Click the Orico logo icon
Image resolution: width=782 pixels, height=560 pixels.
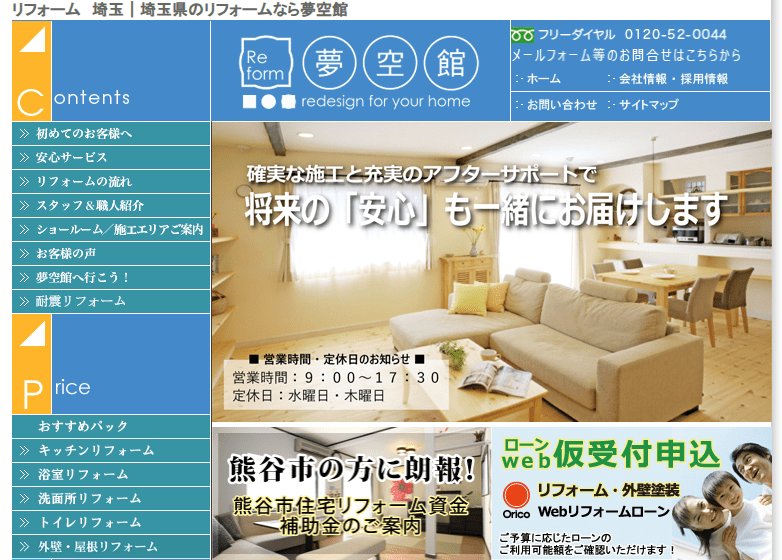[x=516, y=498]
